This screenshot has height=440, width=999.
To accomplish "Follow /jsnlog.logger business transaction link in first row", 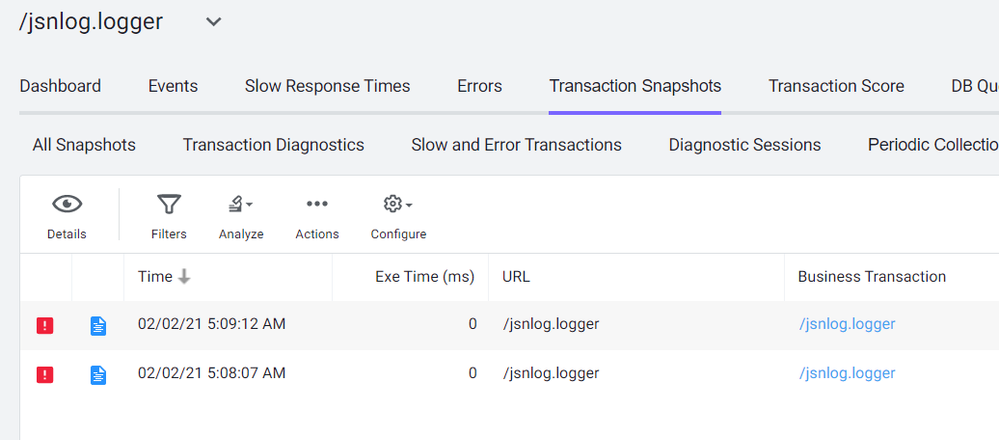I will (x=846, y=324).
